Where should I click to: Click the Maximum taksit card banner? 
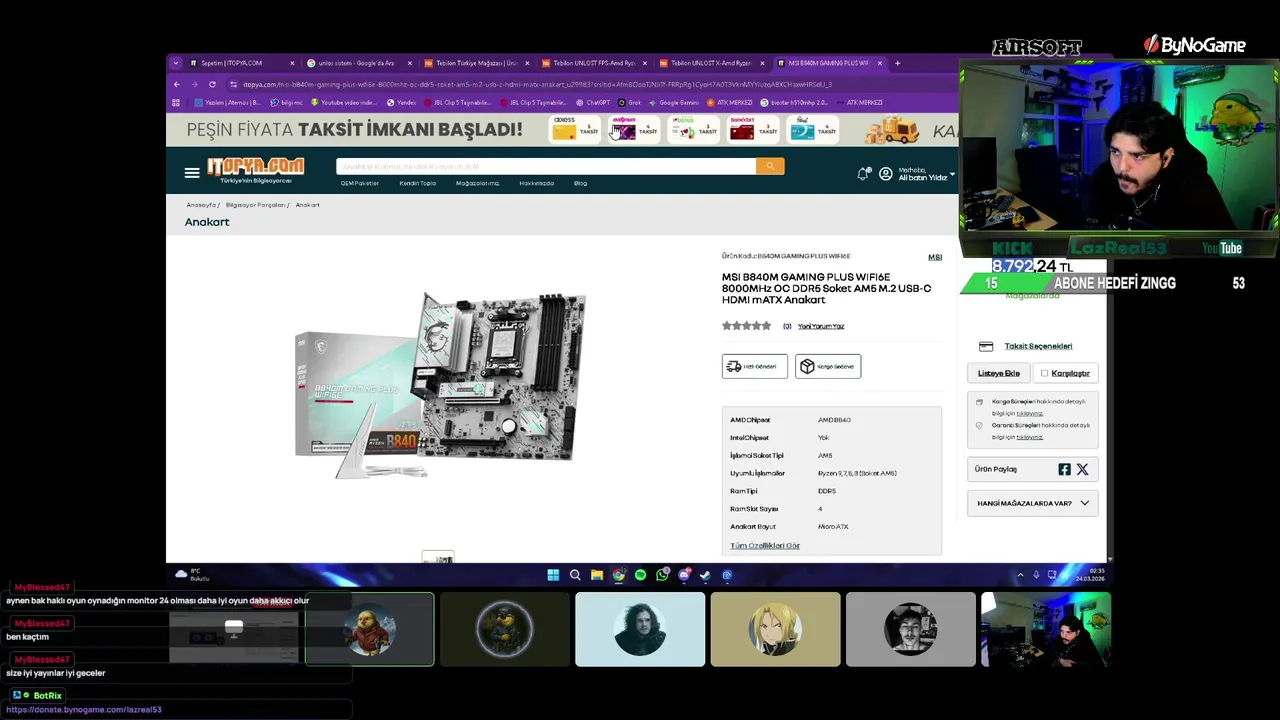pos(635,129)
